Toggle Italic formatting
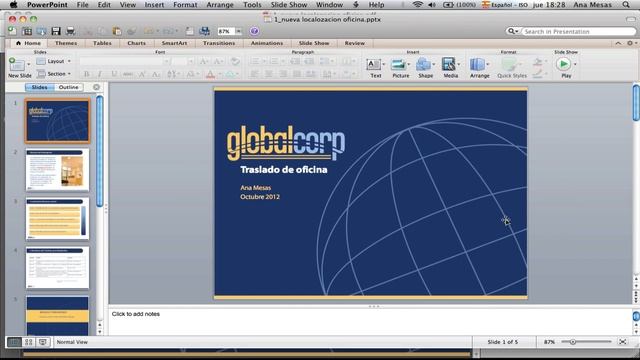This screenshot has width=640, height=360. pyautogui.click(x=100, y=74)
